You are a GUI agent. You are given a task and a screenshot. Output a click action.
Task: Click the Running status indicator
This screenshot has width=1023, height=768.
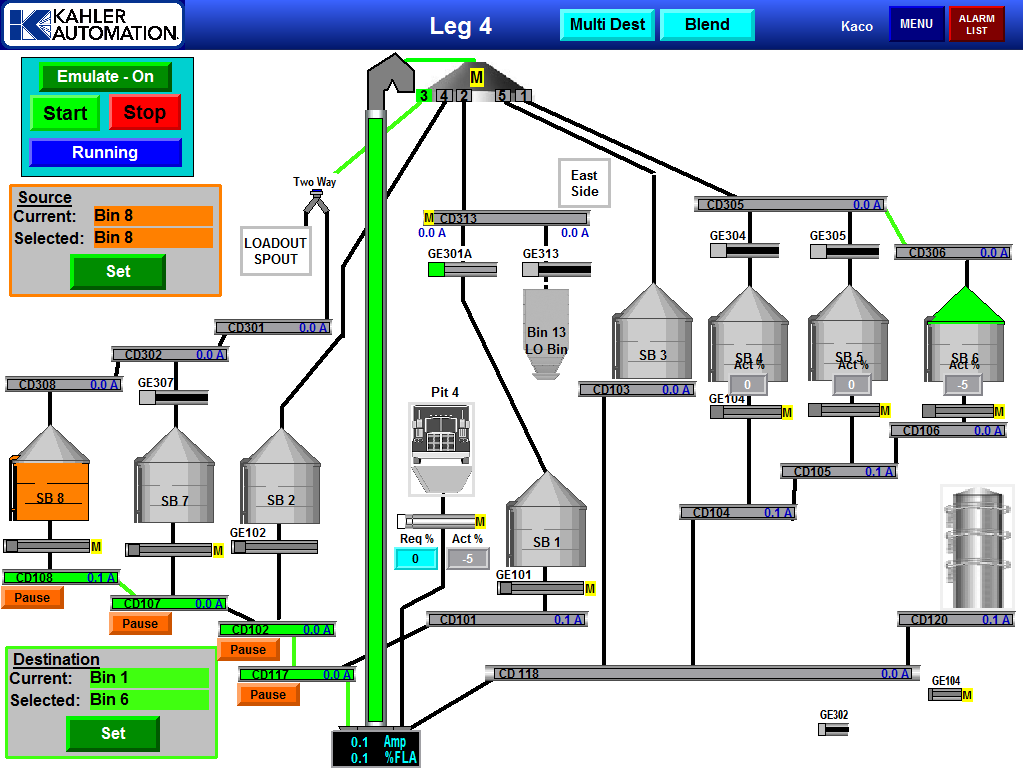(105, 153)
